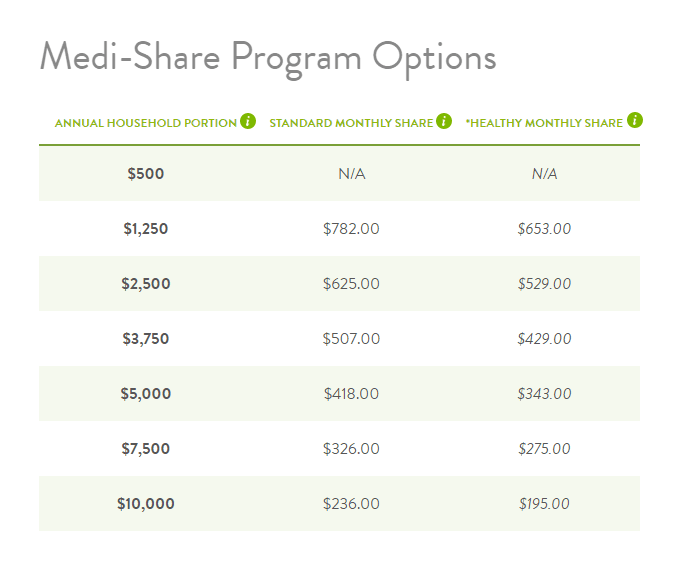686x566 pixels.
Task: Click info icon beside Healthy Monthly Share
Action: pyautogui.click(x=634, y=120)
